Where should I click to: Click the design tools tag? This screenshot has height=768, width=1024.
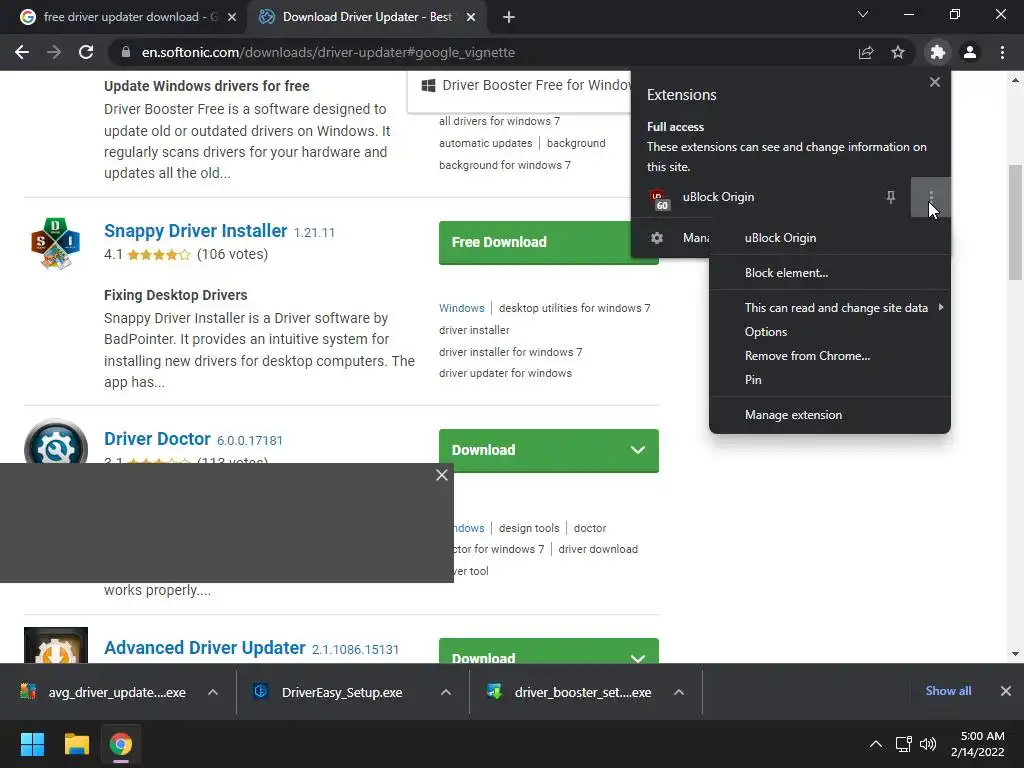click(x=529, y=528)
